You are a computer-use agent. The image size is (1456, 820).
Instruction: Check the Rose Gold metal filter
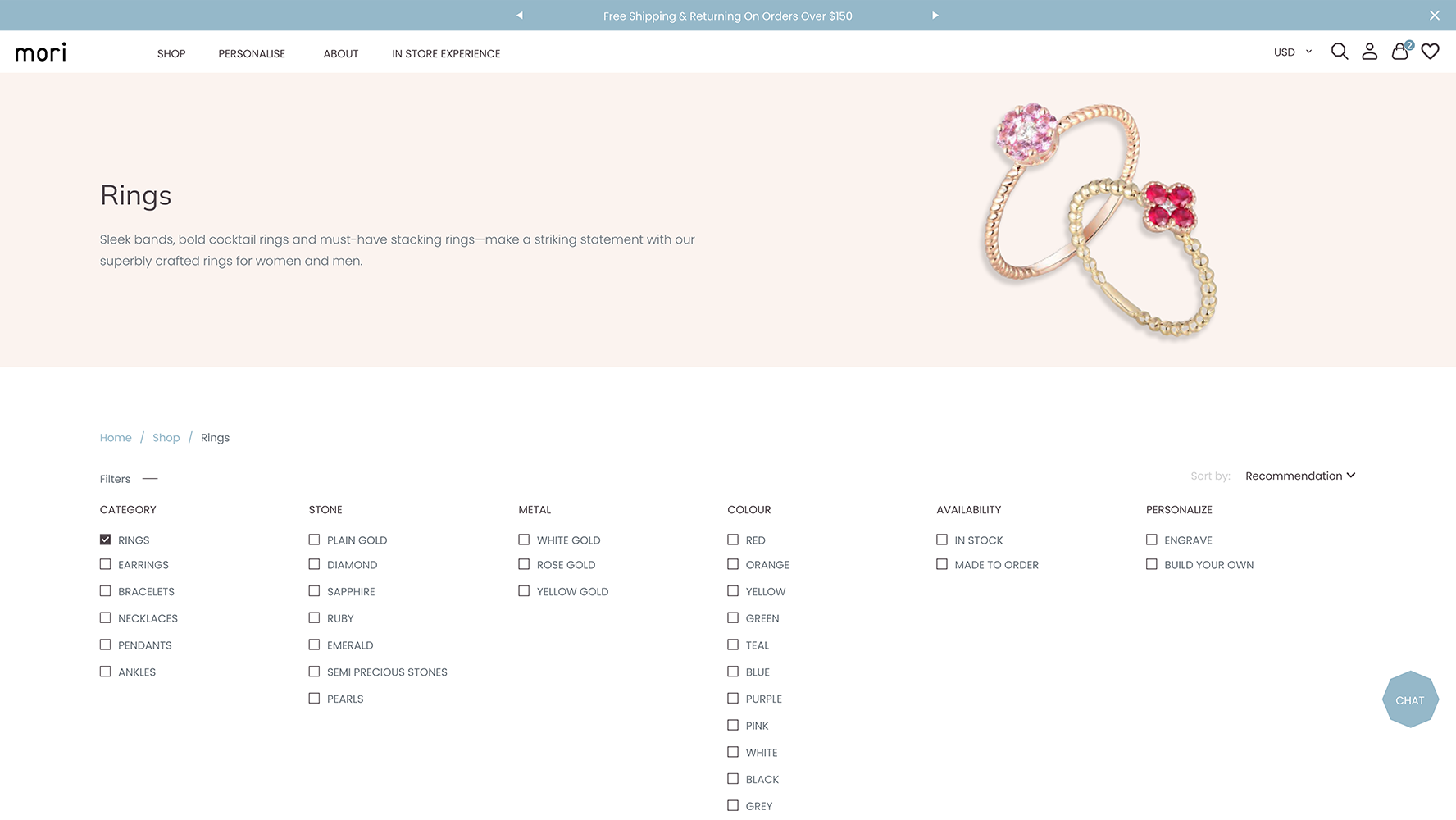coord(524,564)
